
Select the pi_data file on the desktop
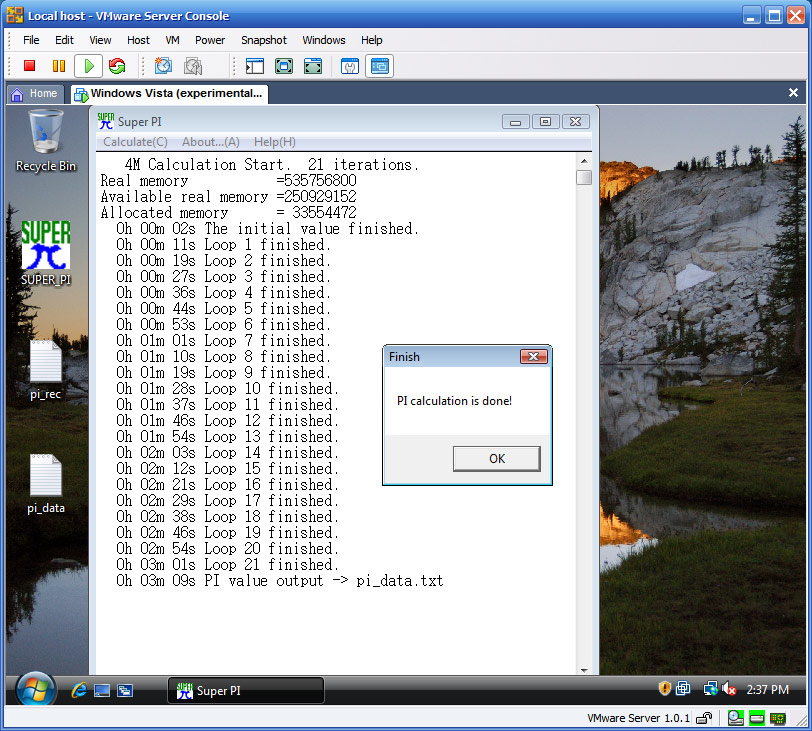coord(46,484)
